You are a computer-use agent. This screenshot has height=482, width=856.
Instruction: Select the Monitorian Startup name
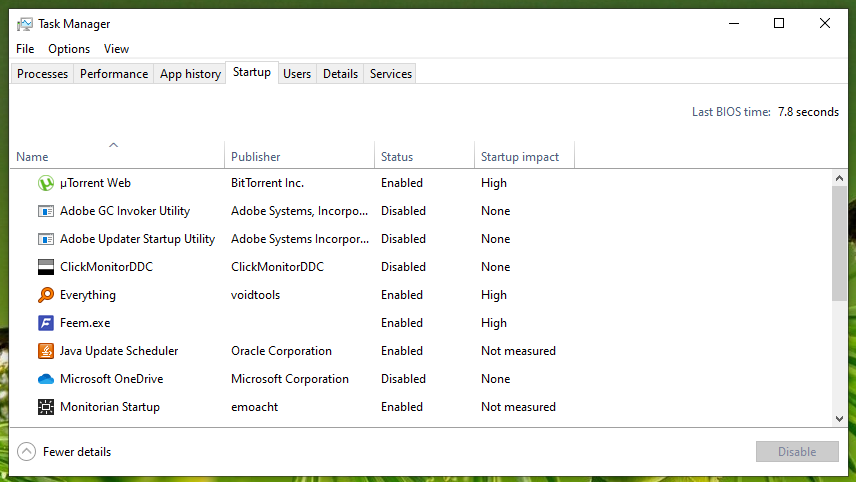(x=110, y=407)
